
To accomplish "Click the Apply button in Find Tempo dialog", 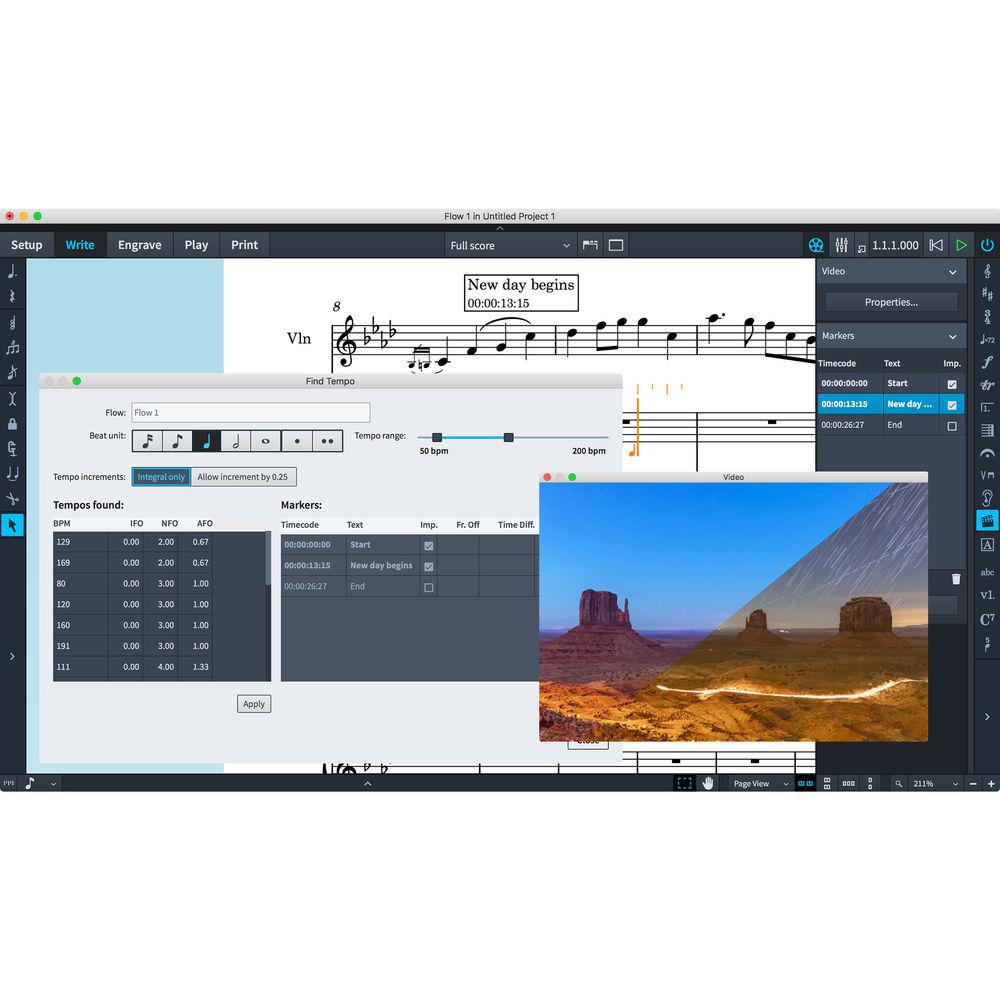I will coord(253,703).
